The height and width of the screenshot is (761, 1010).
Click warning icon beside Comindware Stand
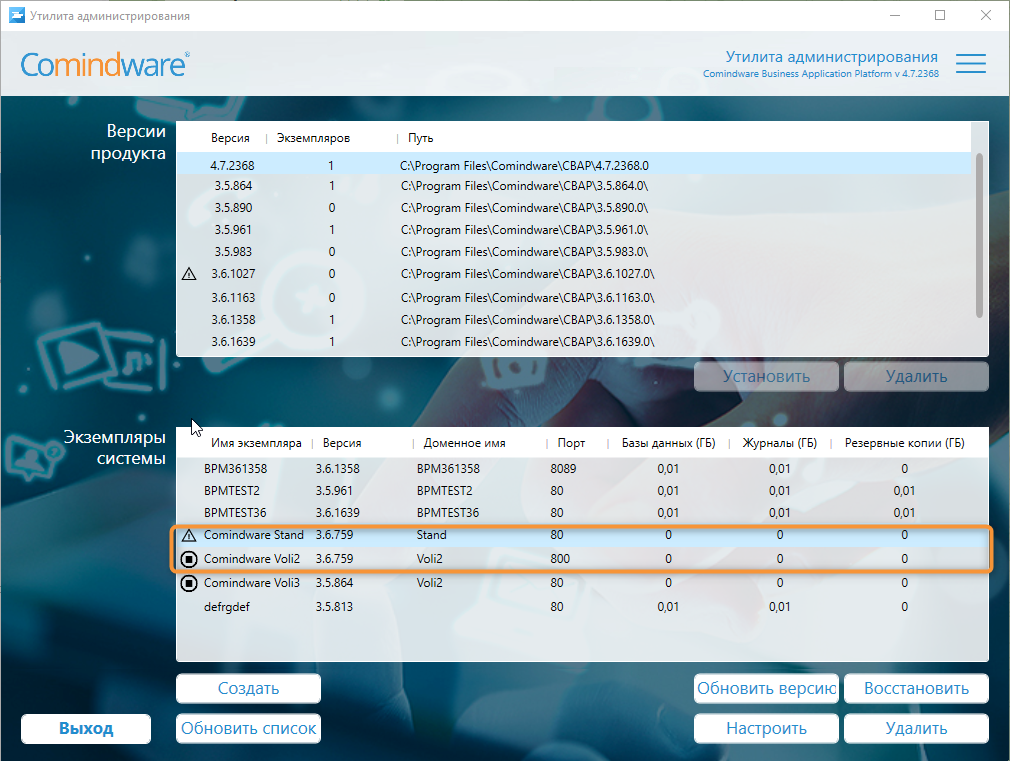coord(189,535)
